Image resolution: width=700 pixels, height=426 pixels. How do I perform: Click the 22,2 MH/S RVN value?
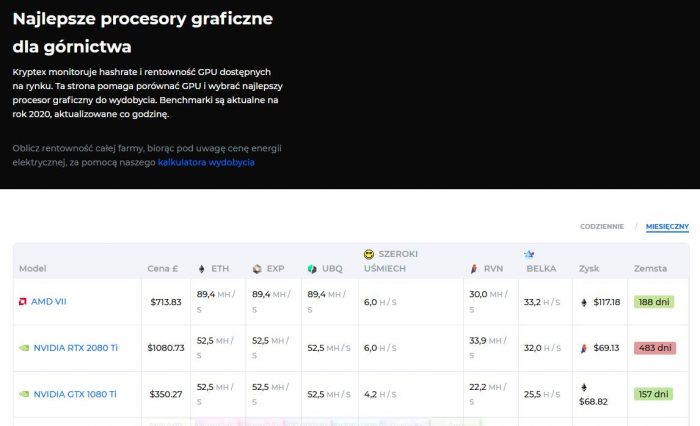pos(488,394)
